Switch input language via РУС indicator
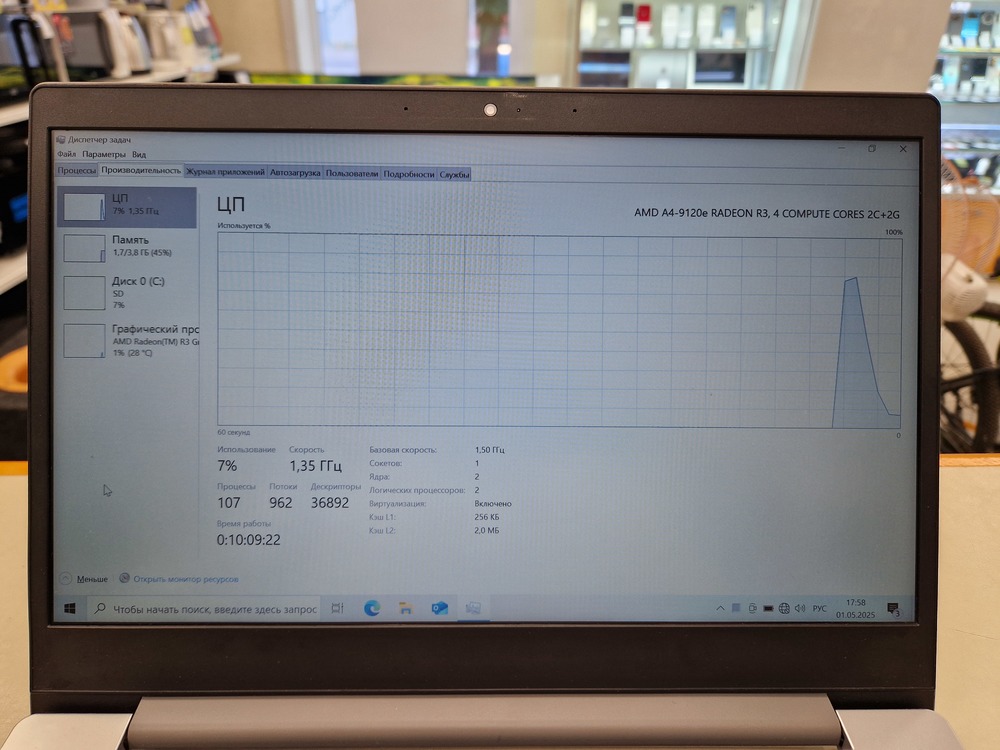Screen dimensions: 1000x750 coord(820,608)
